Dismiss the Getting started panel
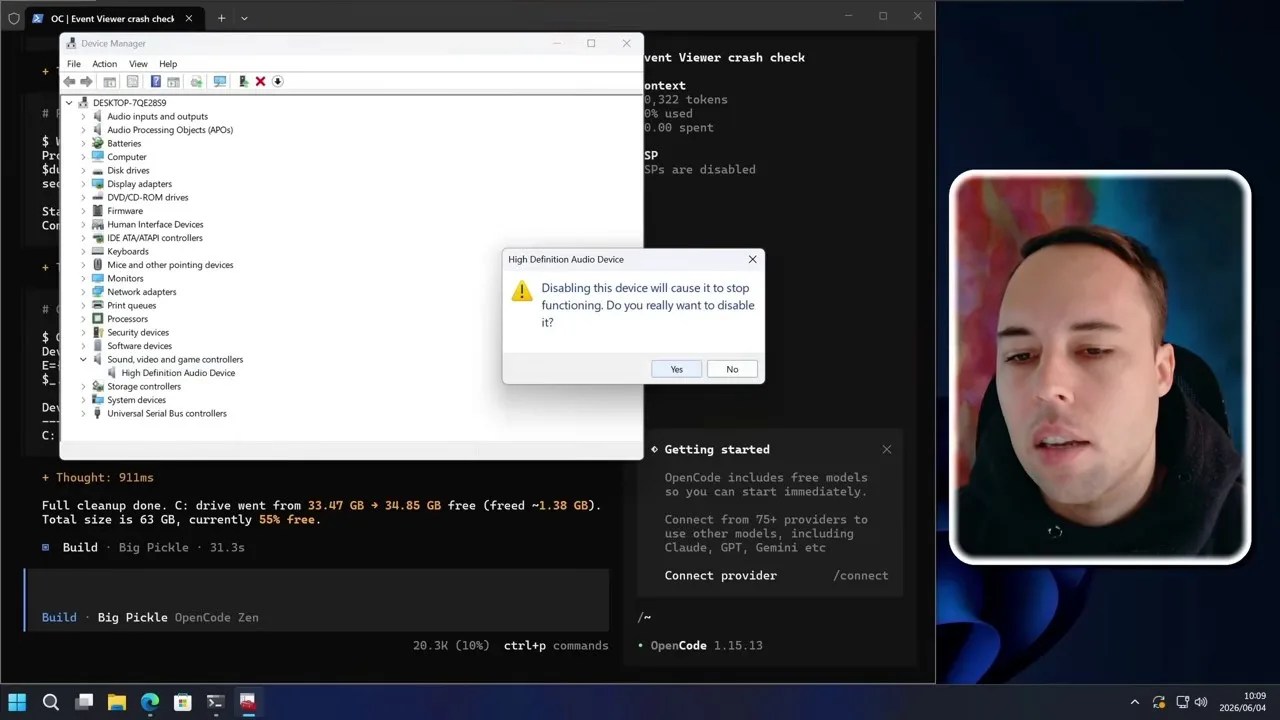1280x720 pixels. coord(886,449)
